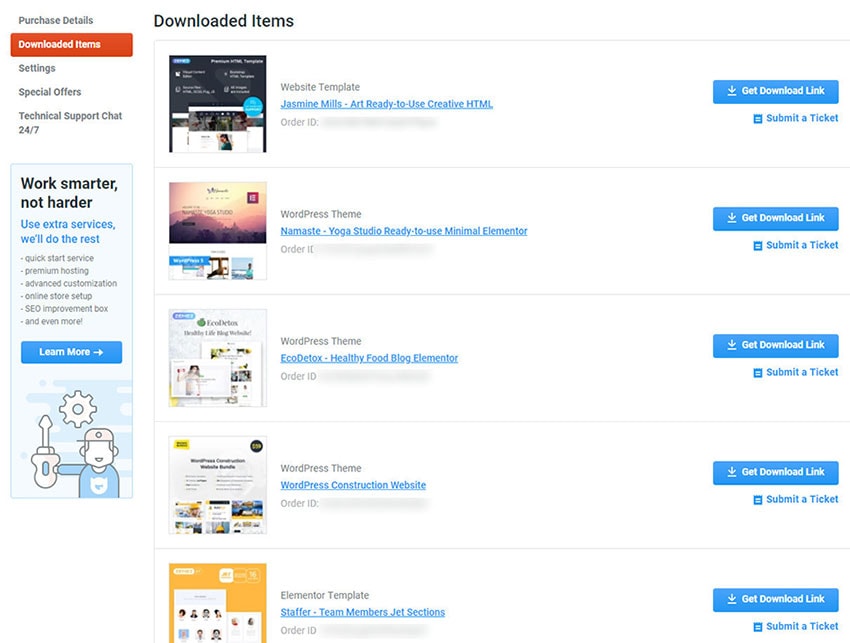The image size is (850, 643).
Task: Open Namaste Yoga Studio Elementor link
Action: coord(404,231)
